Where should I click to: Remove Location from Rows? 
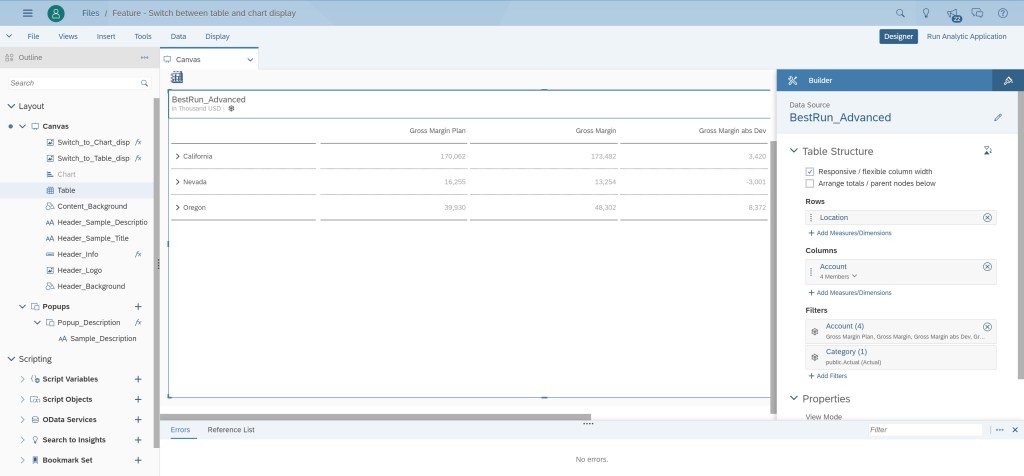pos(987,217)
